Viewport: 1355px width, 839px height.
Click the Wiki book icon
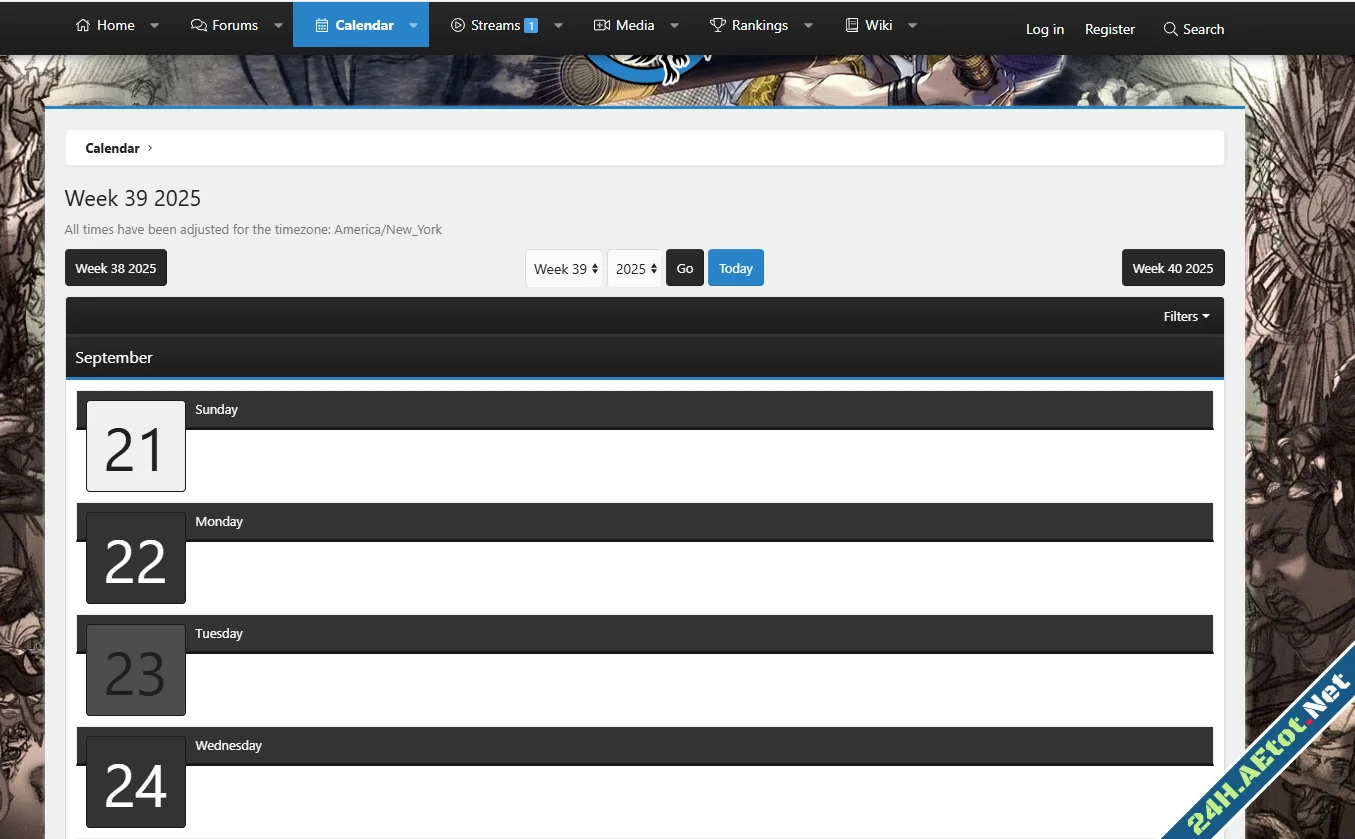[852, 25]
